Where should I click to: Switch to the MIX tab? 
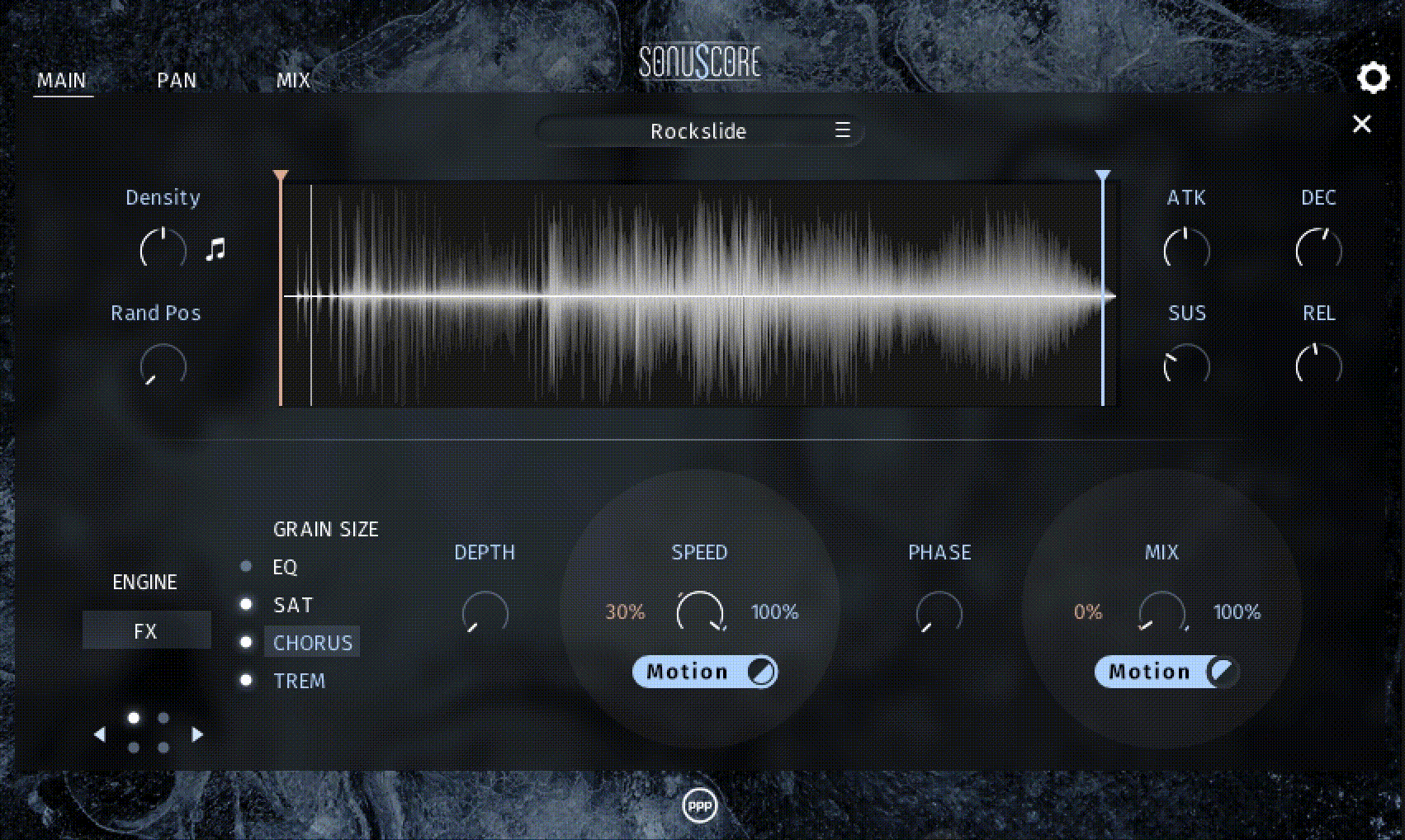click(x=293, y=81)
